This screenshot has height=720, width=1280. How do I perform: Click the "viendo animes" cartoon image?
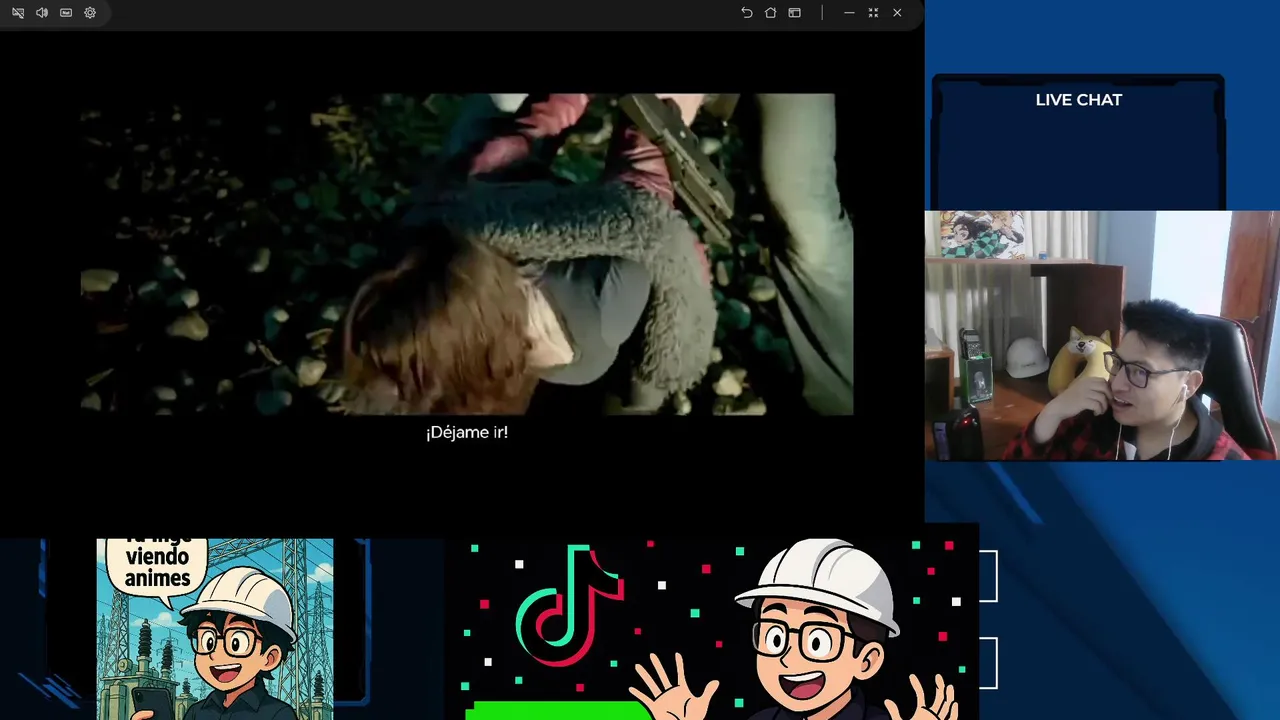click(215, 629)
